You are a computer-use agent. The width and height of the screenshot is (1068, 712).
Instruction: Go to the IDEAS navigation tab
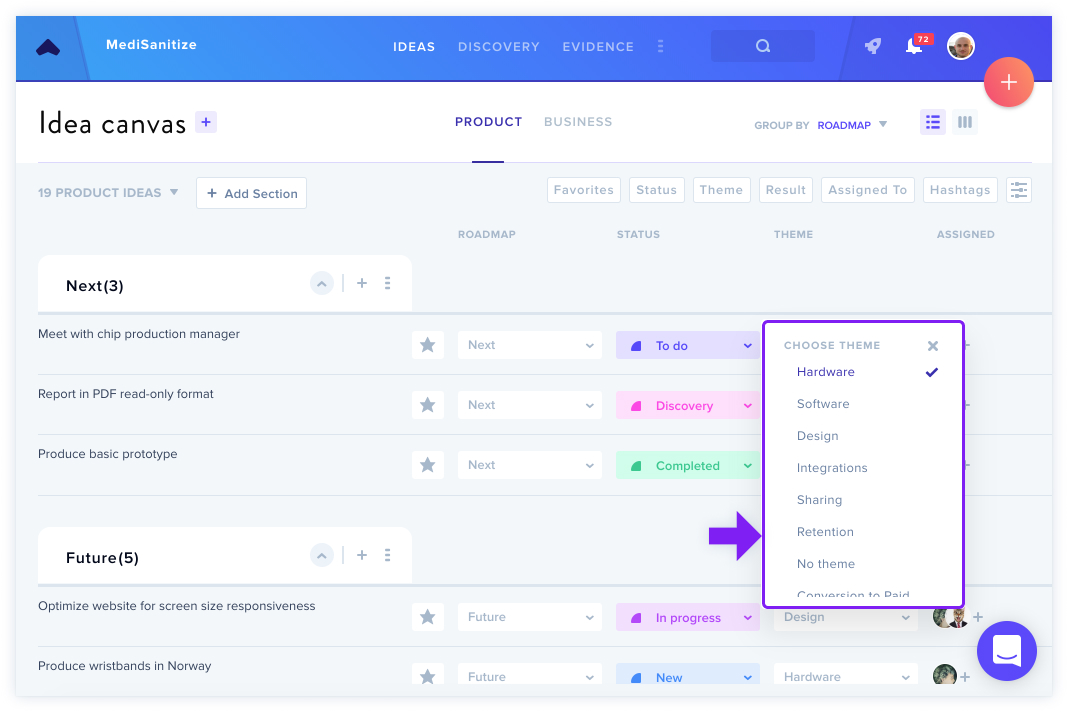coord(414,46)
